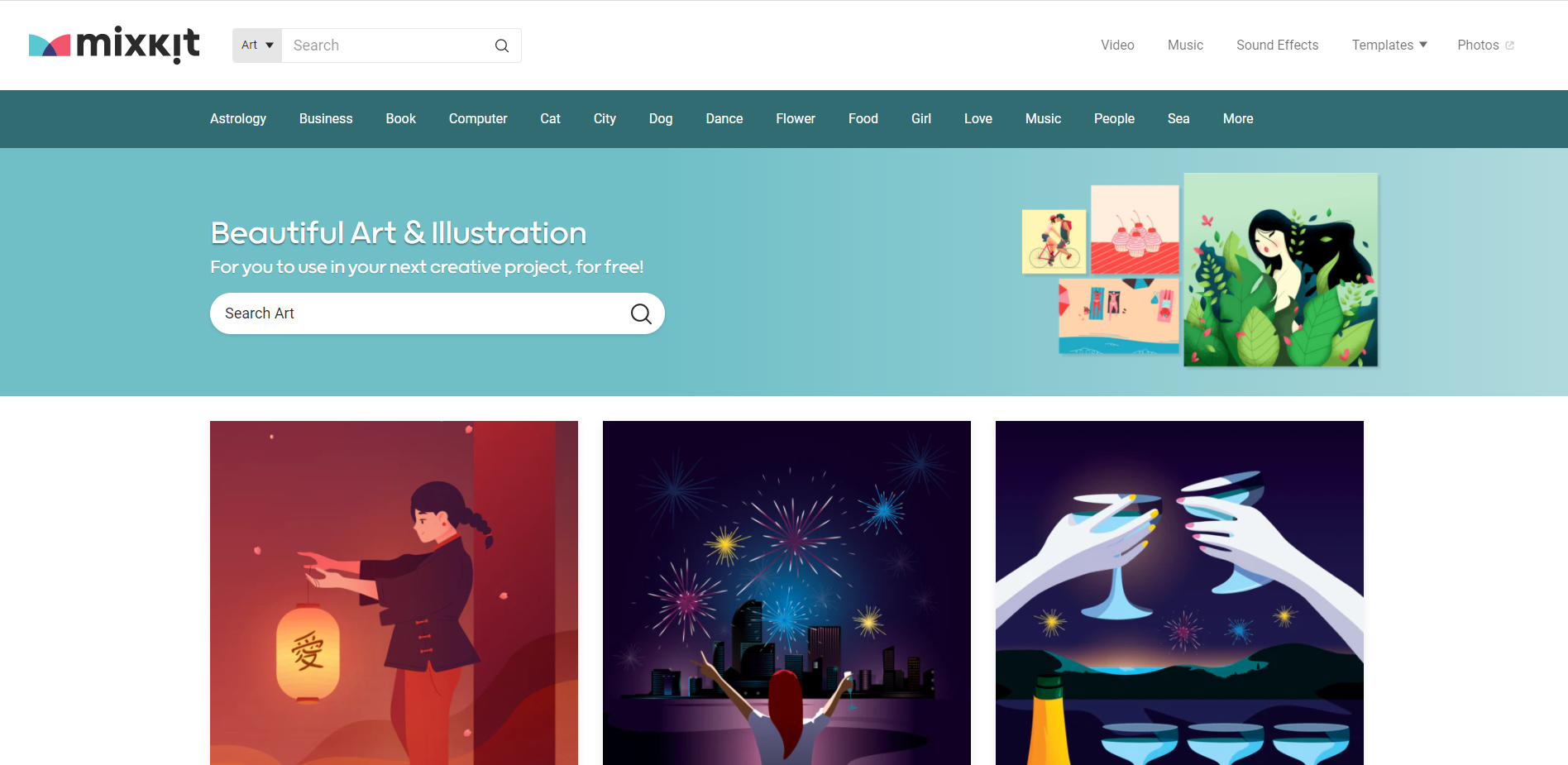This screenshot has width=1568, height=765.
Task: Go to the Video section
Action: click(x=1117, y=45)
